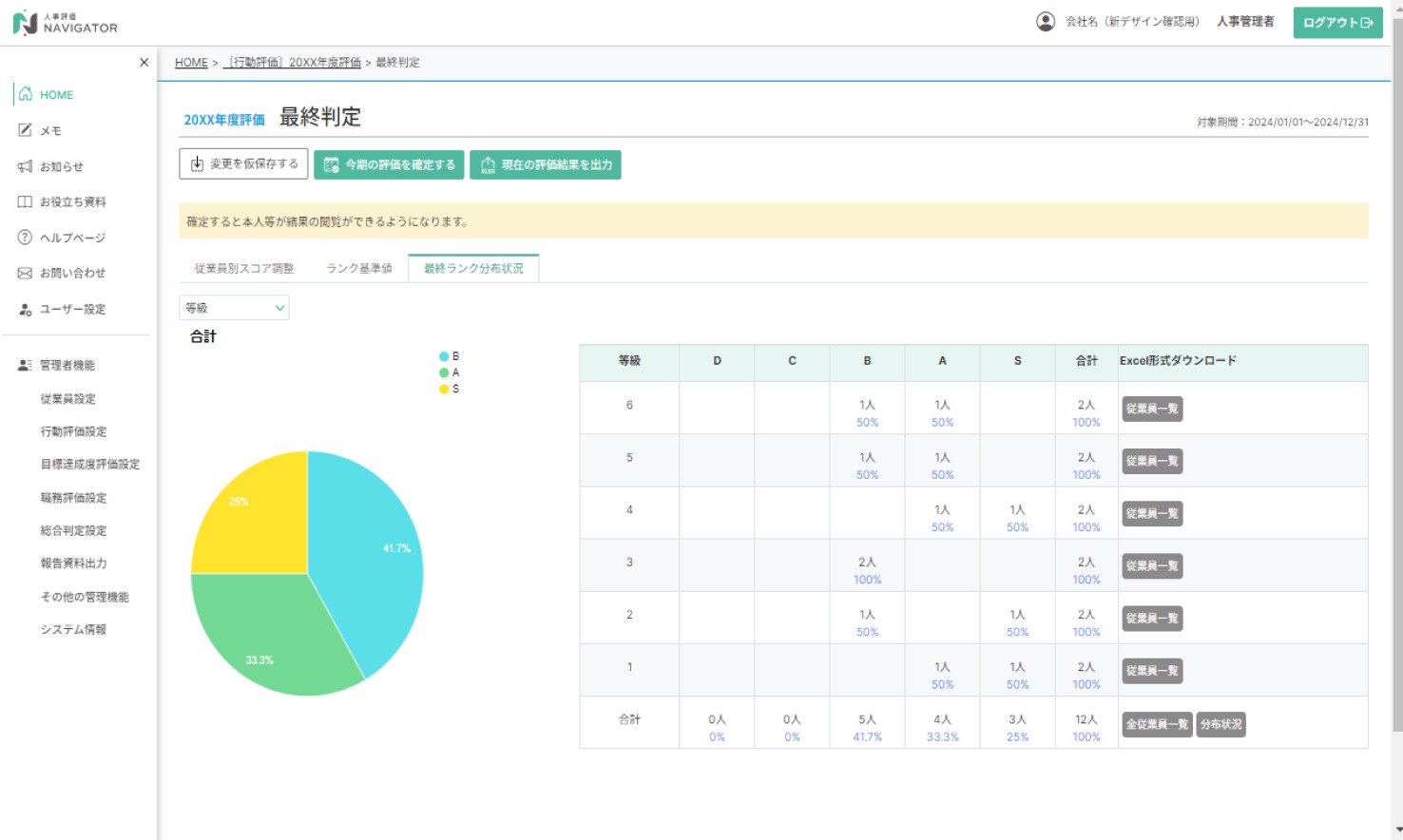Switch to the 従業員別スコア調整 tab
Viewport: 1403px width, 840px height.
coord(244,269)
